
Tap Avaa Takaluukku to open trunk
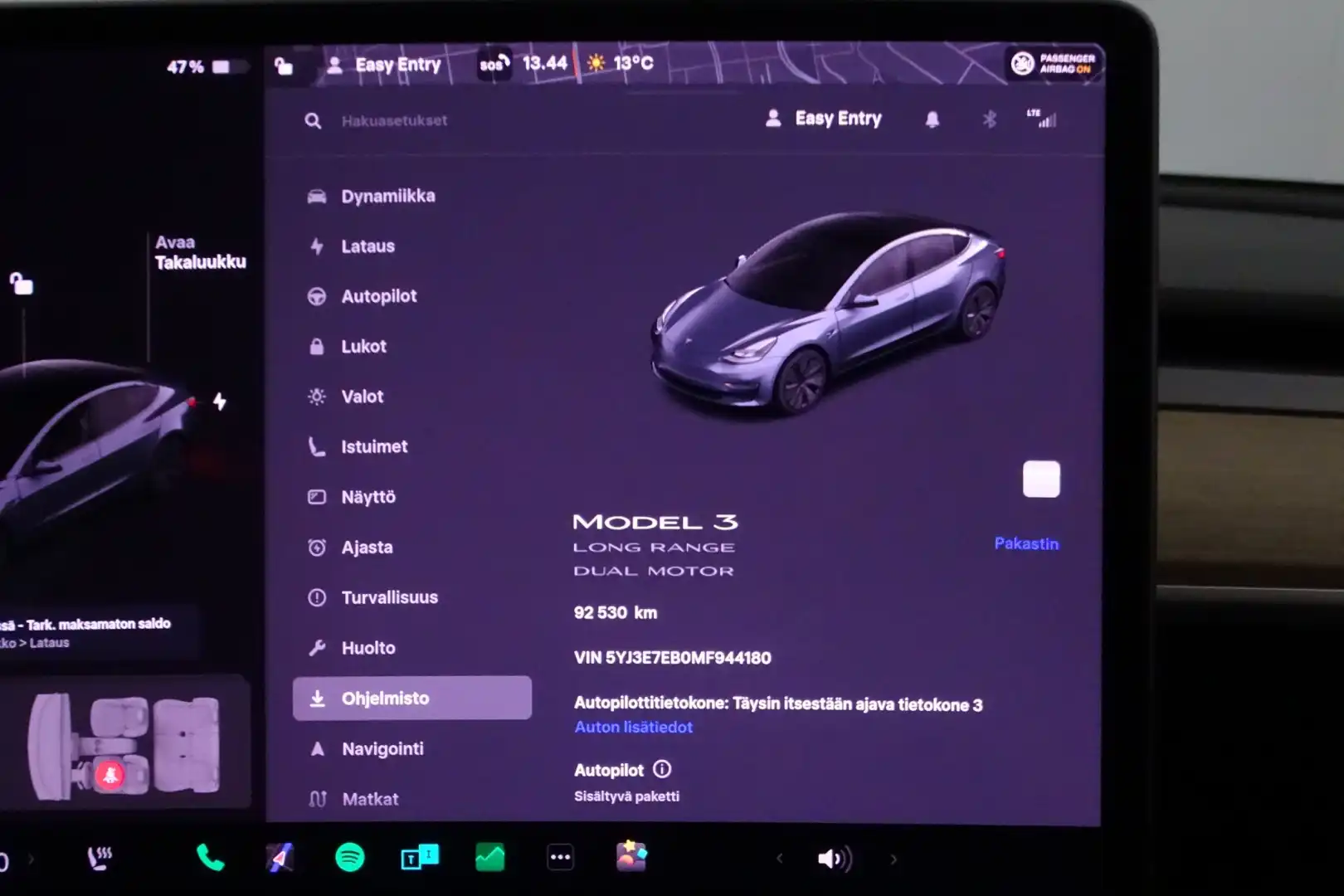pyautogui.click(x=200, y=252)
